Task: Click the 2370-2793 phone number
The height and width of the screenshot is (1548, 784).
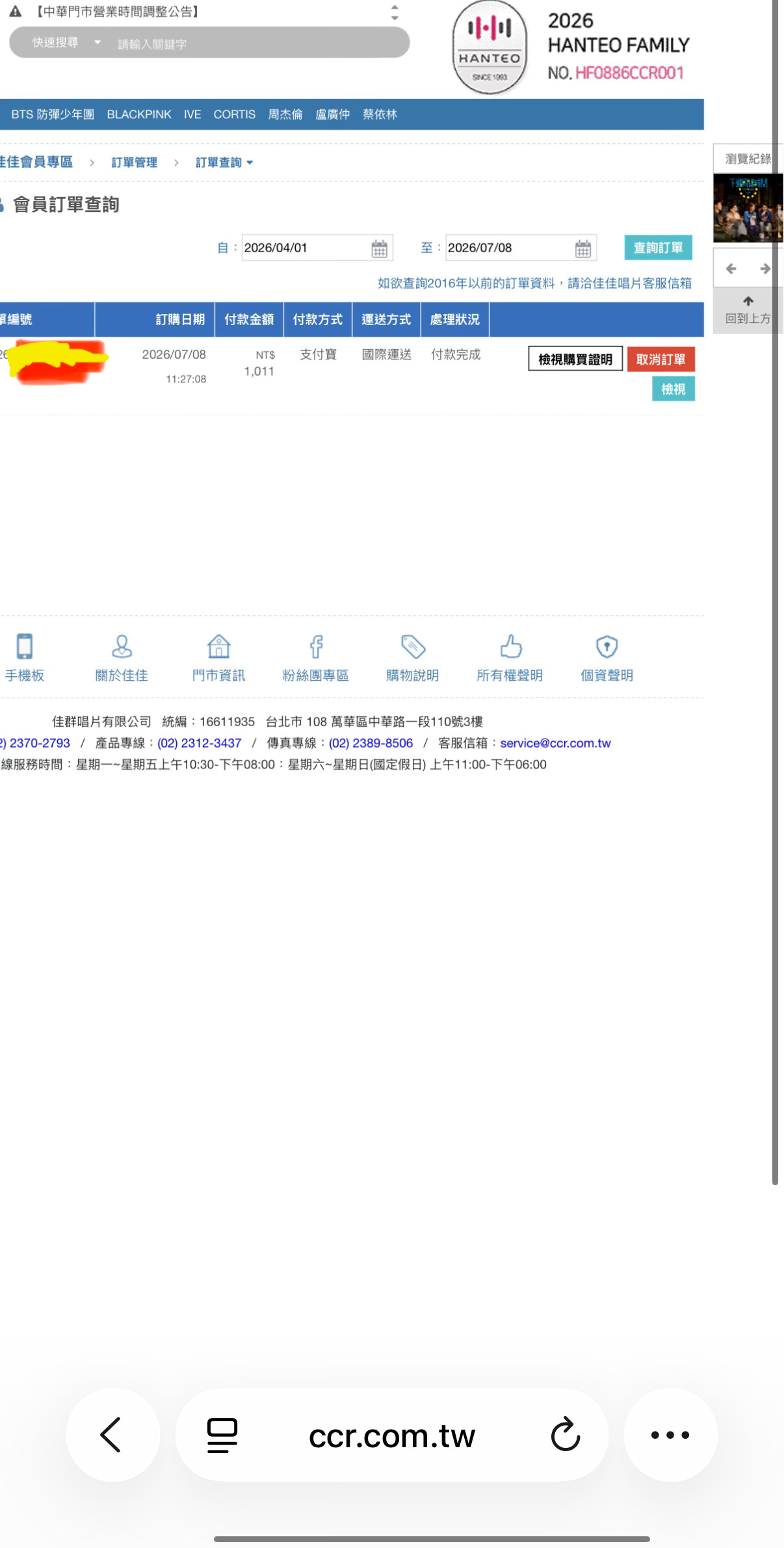Action: pyautogui.click(x=35, y=743)
